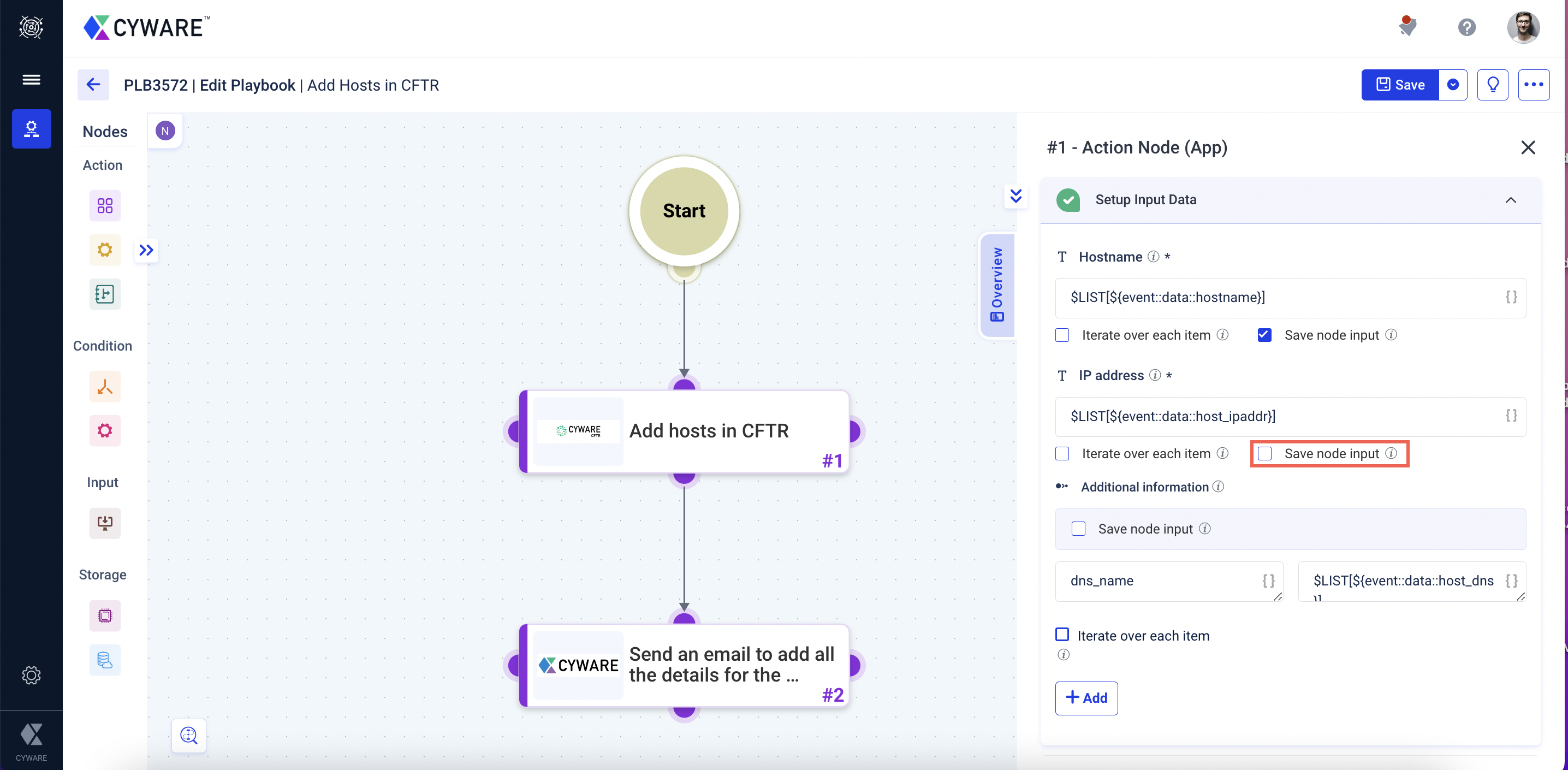The height and width of the screenshot is (770, 1568).
Task: Open the zoom search icon on canvas
Action: point(189,735)
